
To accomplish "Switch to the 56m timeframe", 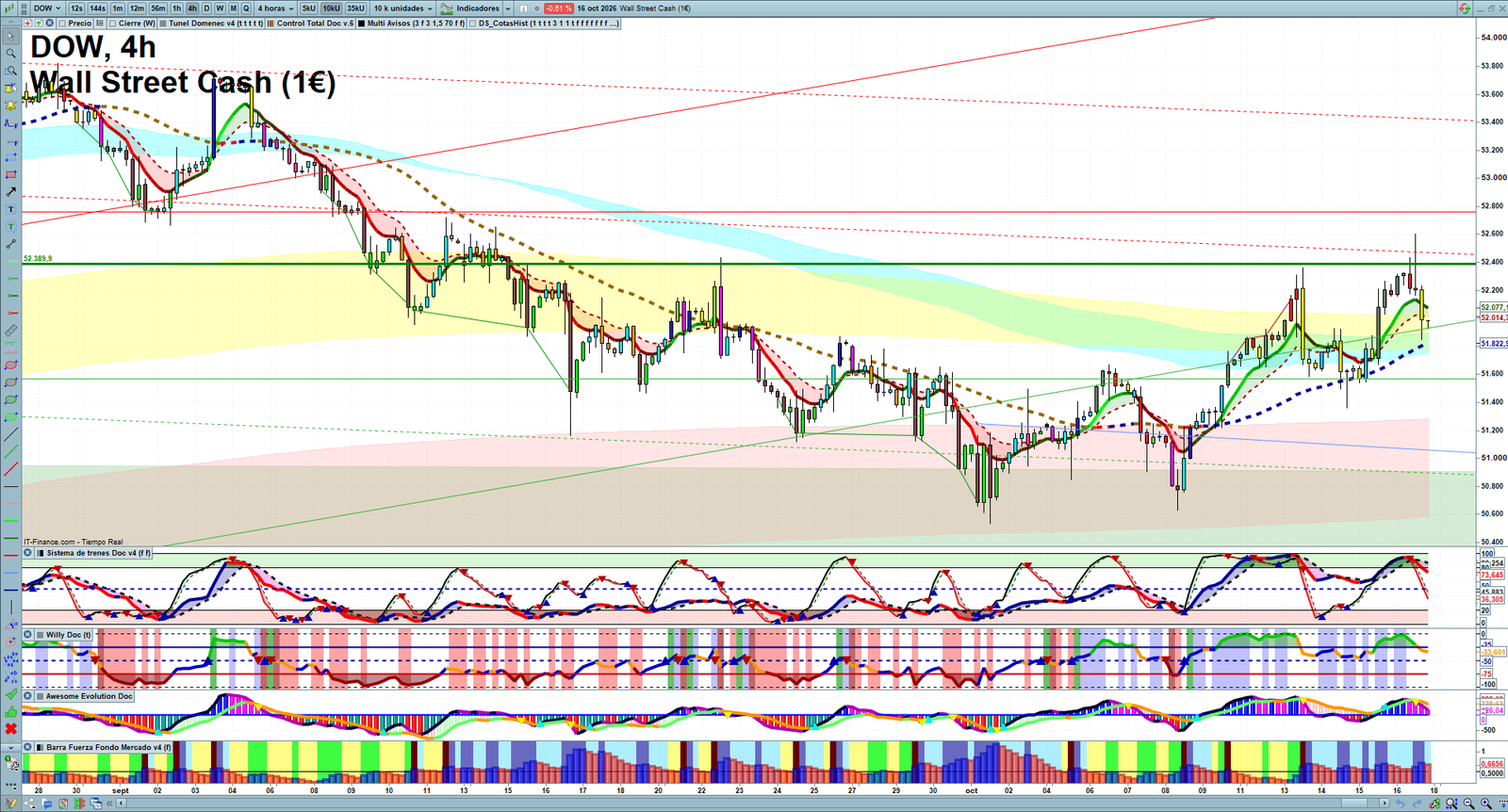I will [158, 8].
